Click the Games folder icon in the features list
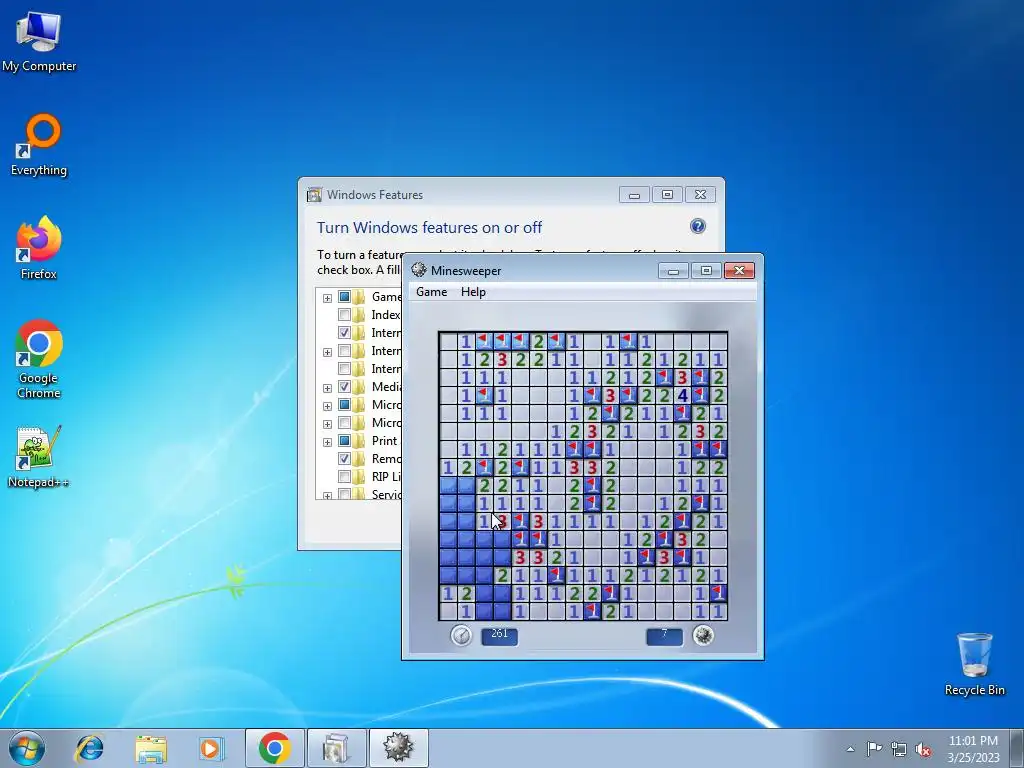 pos(359,296)
